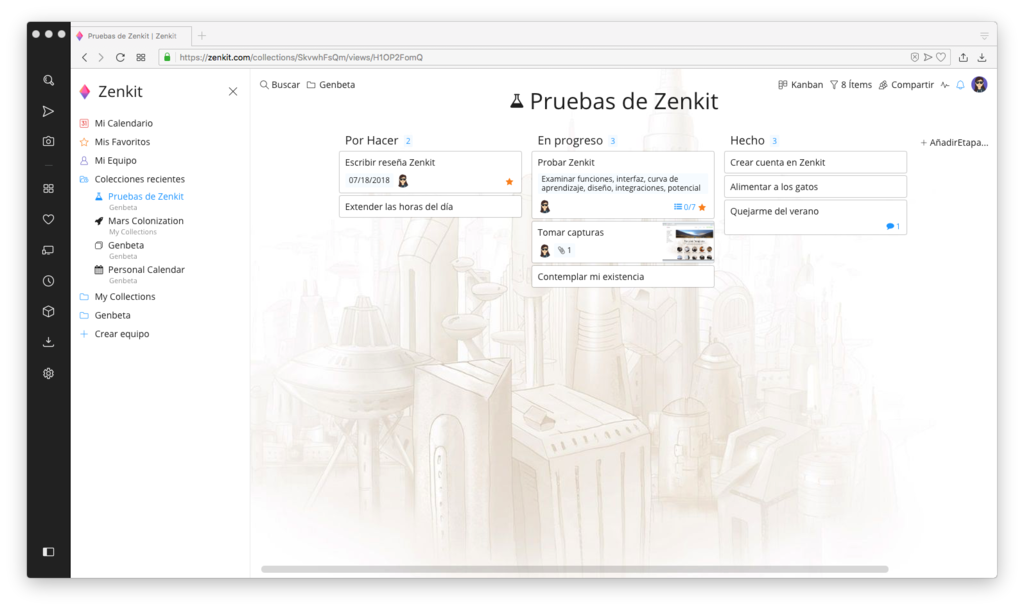
Task: Open downloads icon in the browser sidebar
Action: click(48, 342)
